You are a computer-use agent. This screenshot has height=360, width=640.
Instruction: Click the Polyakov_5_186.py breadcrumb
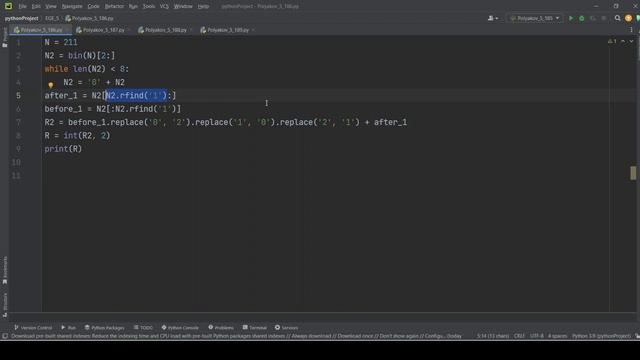tap(89, 18)
